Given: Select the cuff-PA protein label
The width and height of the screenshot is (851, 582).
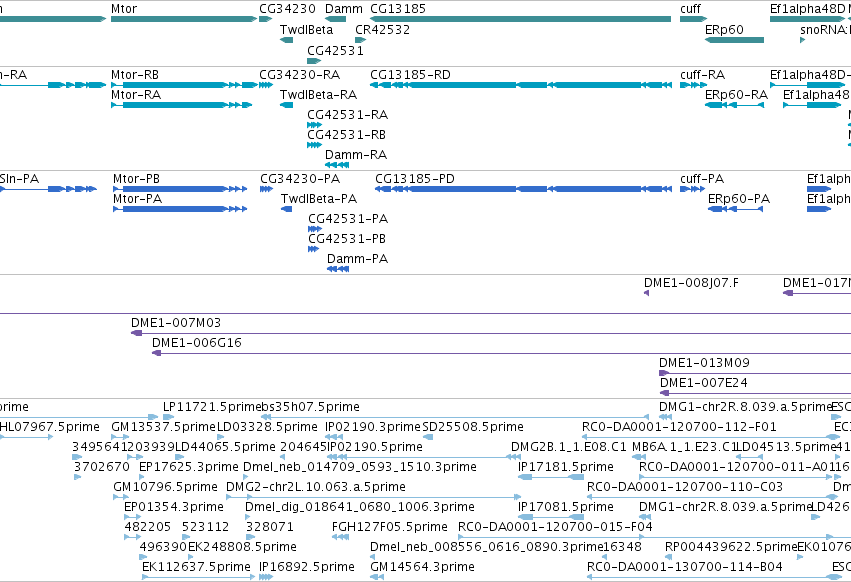Looking at the screenshot, I should coord(702,179).
